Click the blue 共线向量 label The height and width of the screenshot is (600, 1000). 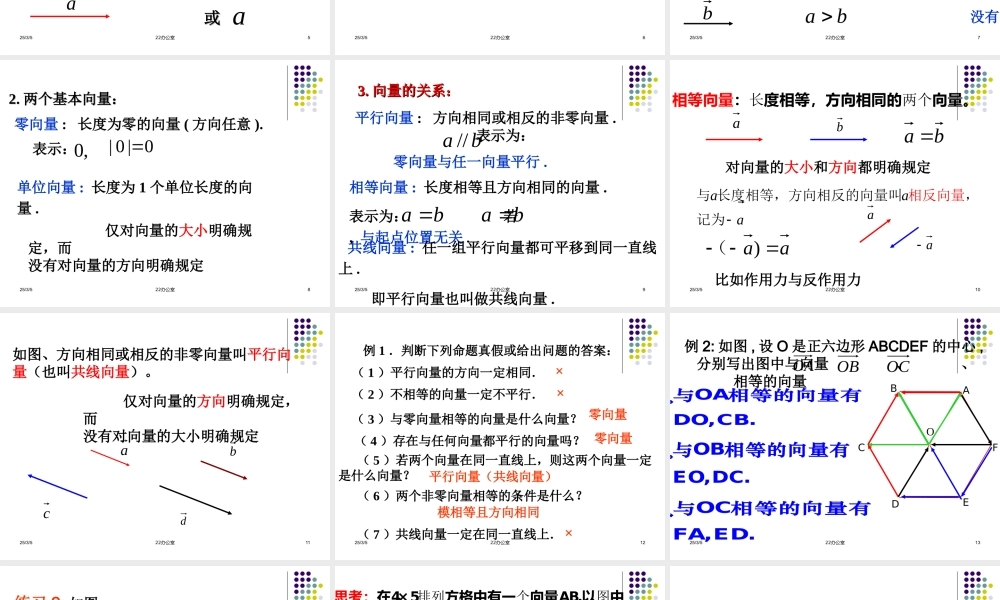point(377,247)
